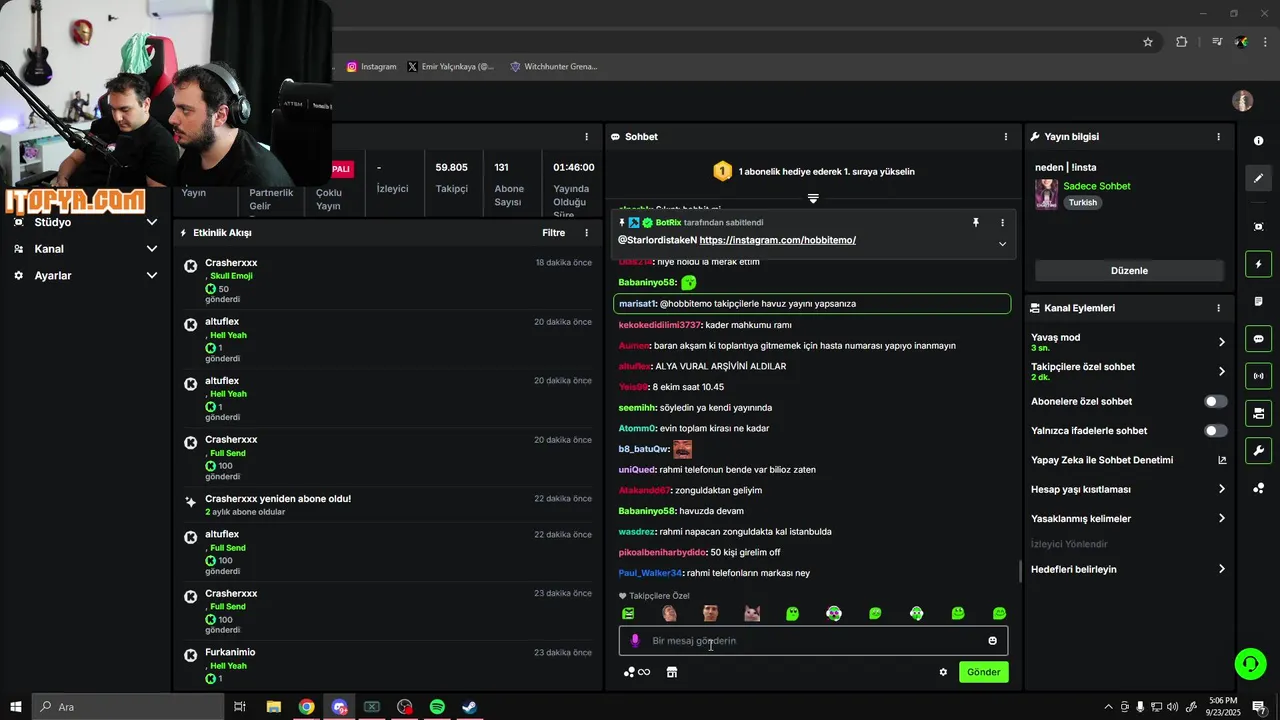1280x720 pixels.
Task: Open channel points infinity indicator
Action: point(637,672)
